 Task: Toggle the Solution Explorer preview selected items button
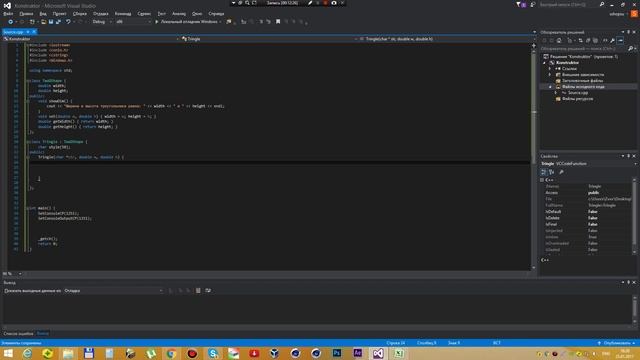coord(620,40)
